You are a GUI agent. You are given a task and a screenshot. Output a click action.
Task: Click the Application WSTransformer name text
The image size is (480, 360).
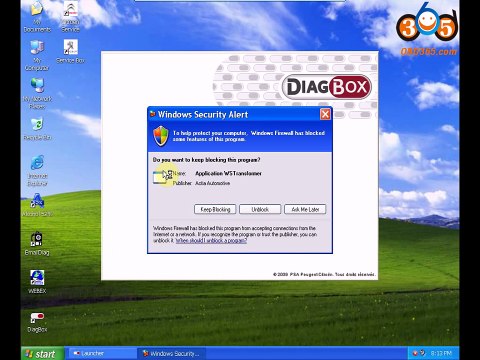coord(228,173)
